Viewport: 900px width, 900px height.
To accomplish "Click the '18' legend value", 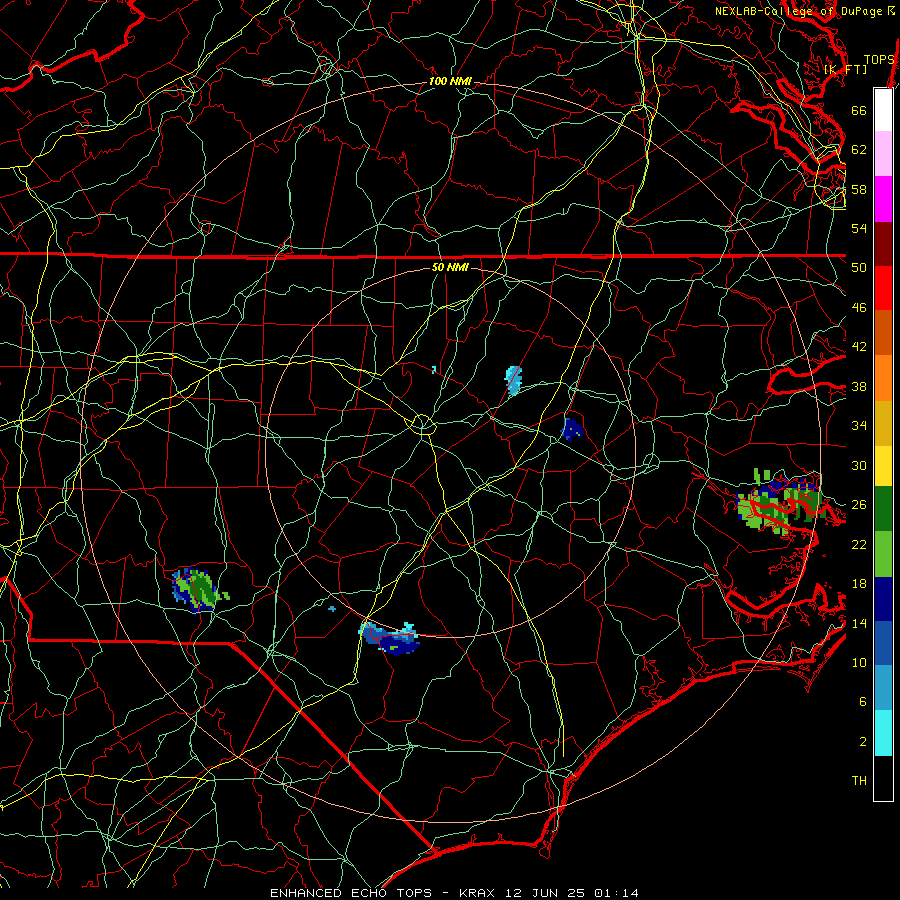I will [859, 584].
